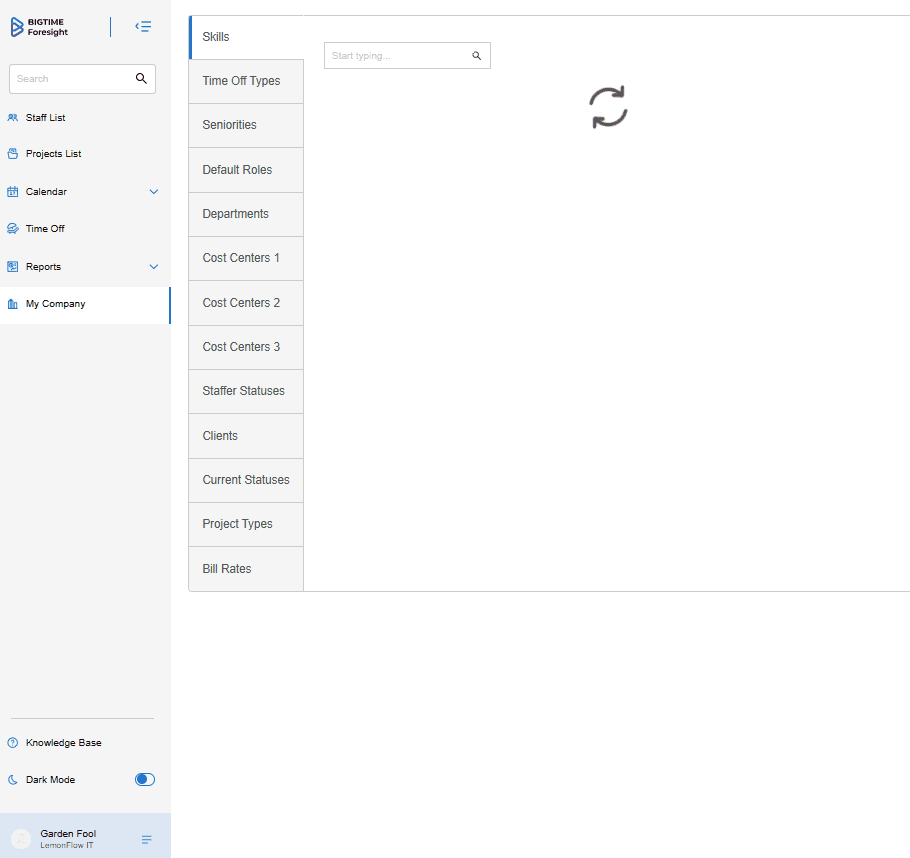Click the magnifier in the Skills search box
This screenshot has width=910, height=858.
click(x=476, y=56)
